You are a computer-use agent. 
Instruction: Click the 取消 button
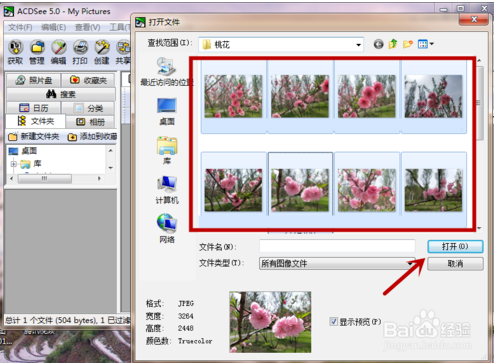click(x=455, y=264)
